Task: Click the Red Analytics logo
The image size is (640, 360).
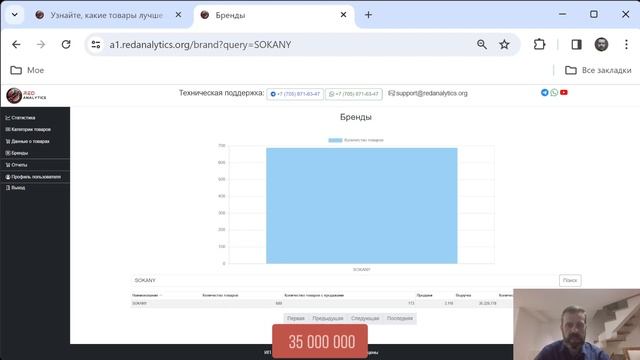Action: pyautogui.click(x=26, y=96)
